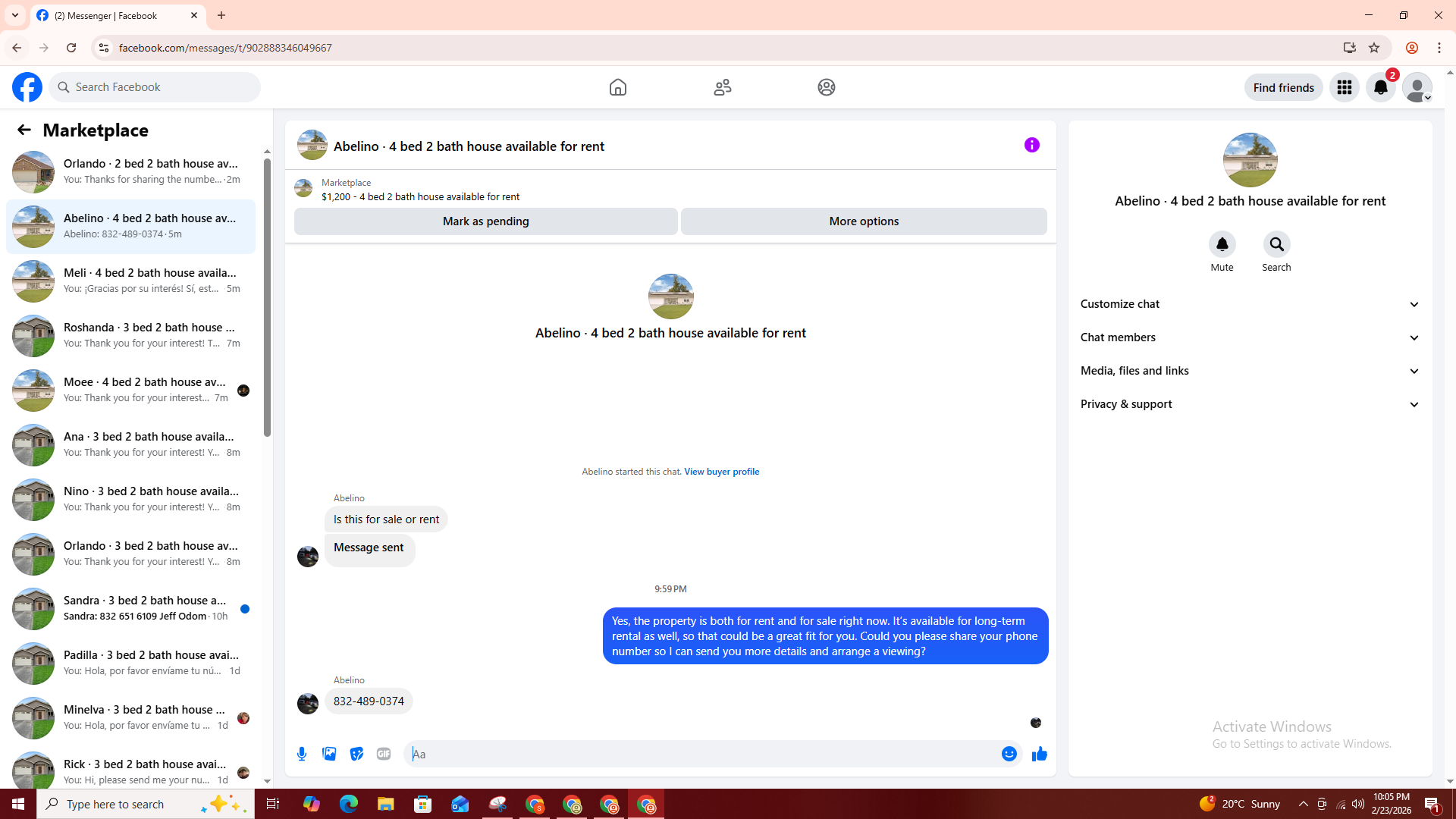The width and height of the screenshot is (1456, 819).
Task: Expand the Privacy & support section
Action: (1249, 404)
